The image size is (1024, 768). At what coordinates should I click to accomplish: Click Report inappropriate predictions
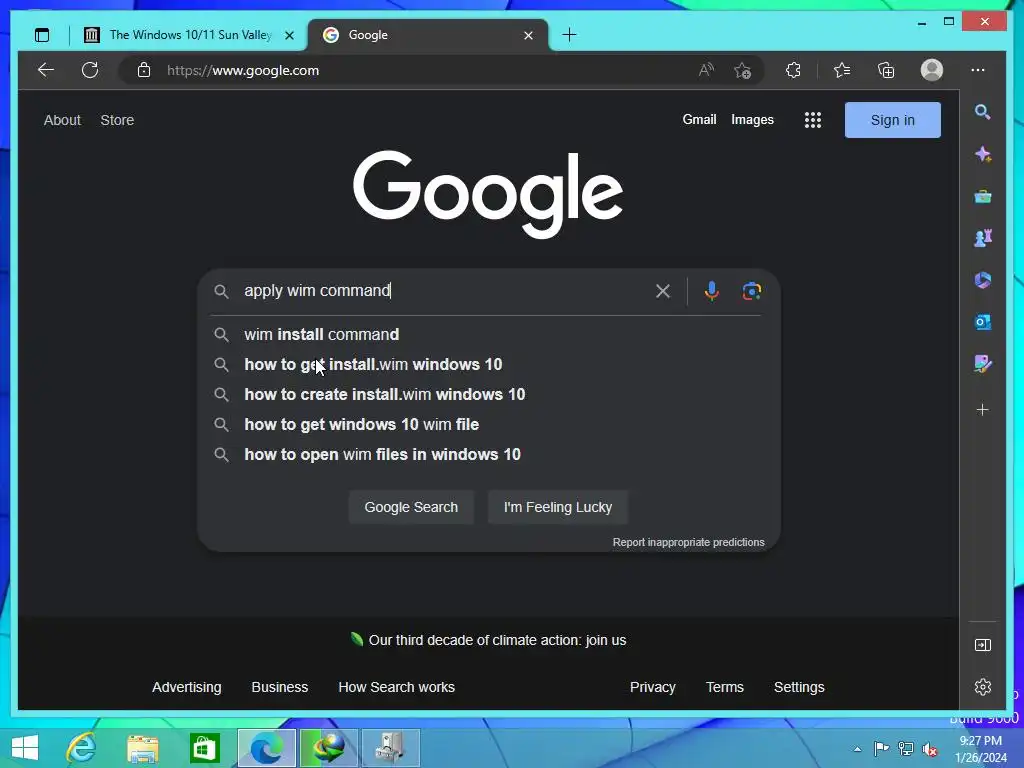688,542
